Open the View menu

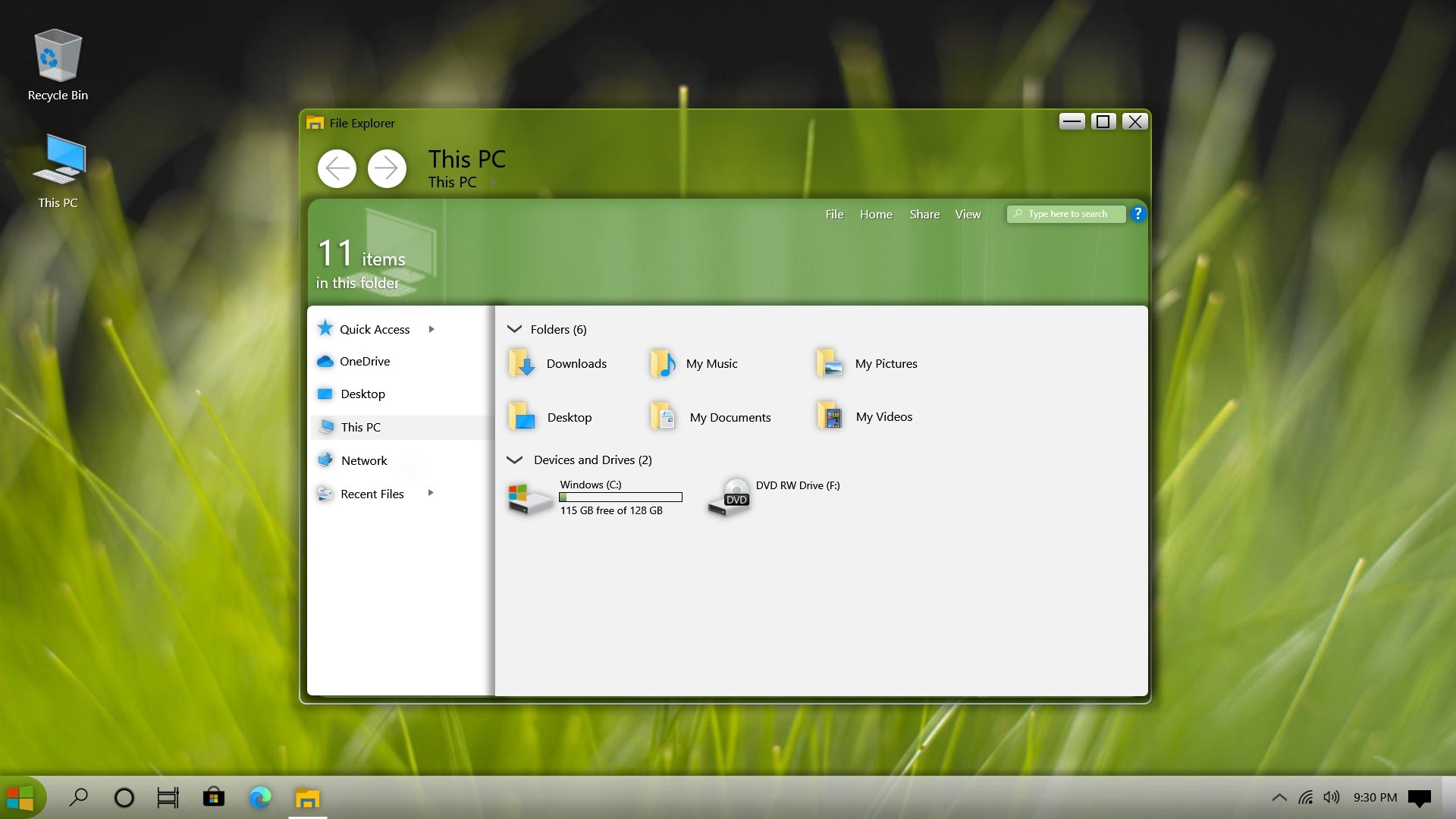point(968,214)
